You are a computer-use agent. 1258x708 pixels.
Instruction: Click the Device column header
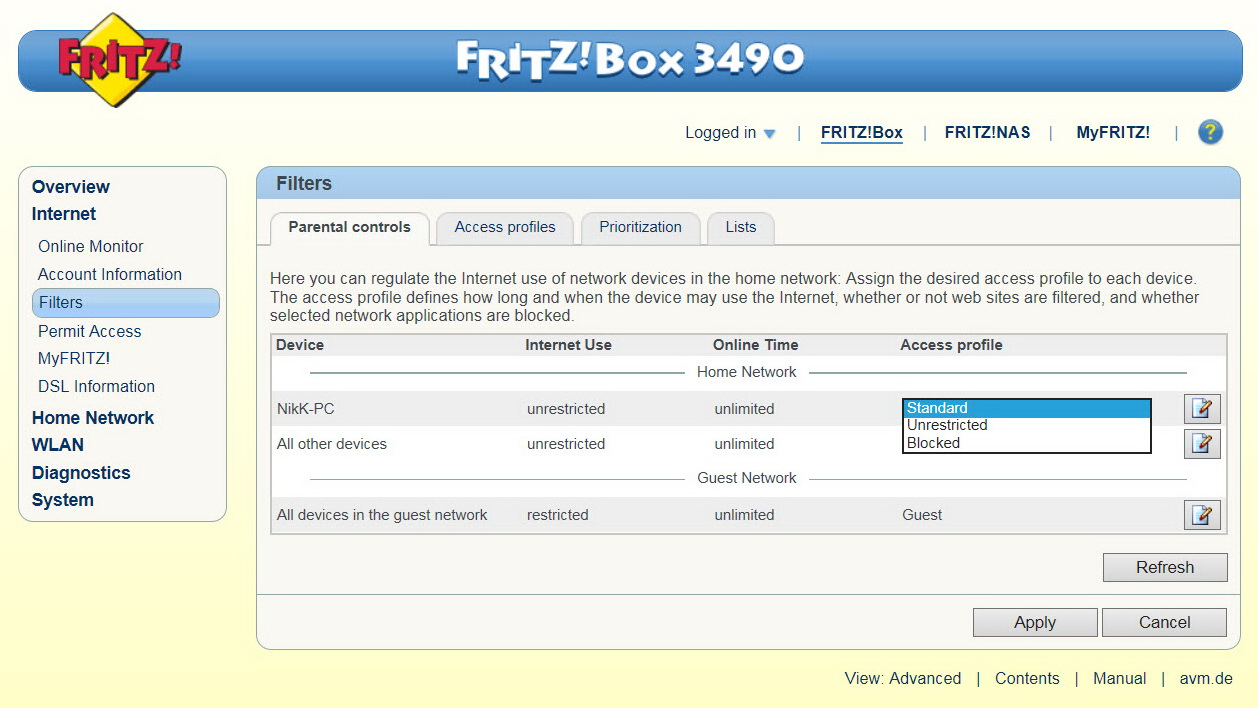click(x=300, y=345)
